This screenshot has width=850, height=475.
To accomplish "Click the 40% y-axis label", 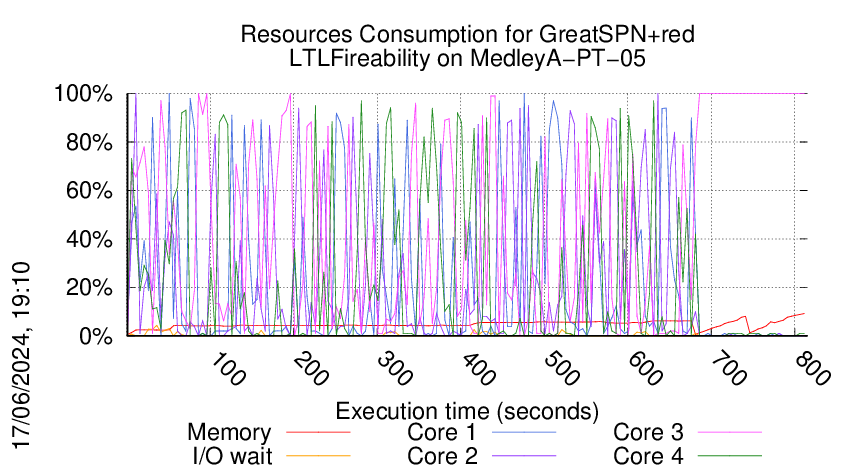I will pos(89,239).
